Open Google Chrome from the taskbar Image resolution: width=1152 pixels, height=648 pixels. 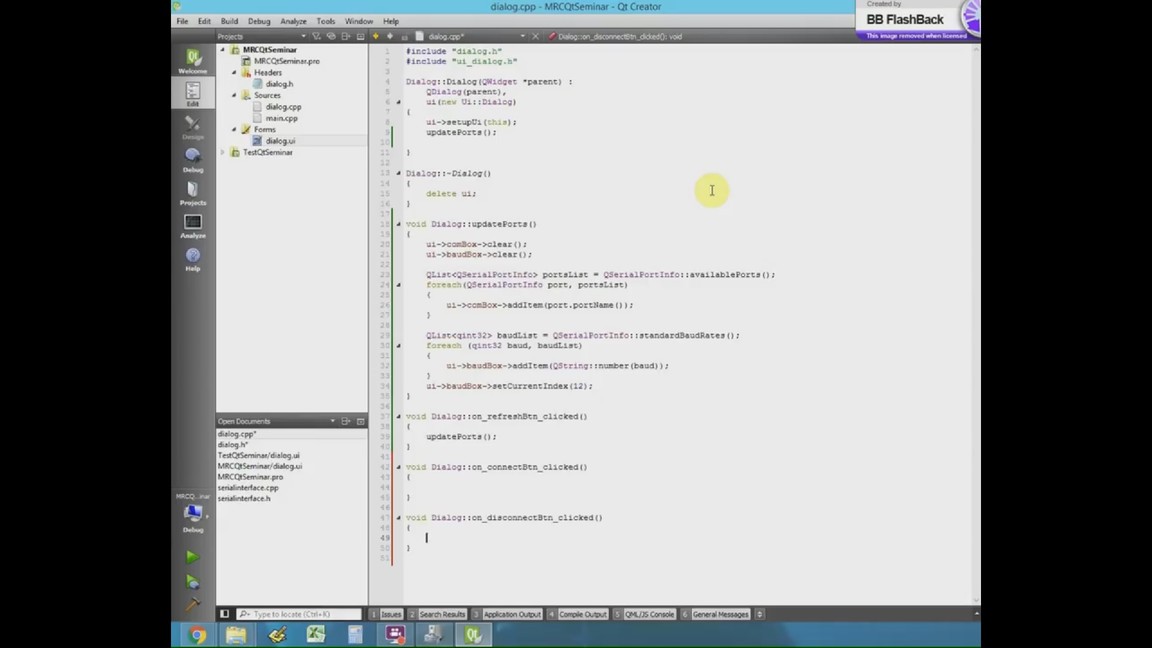[197, 635]
